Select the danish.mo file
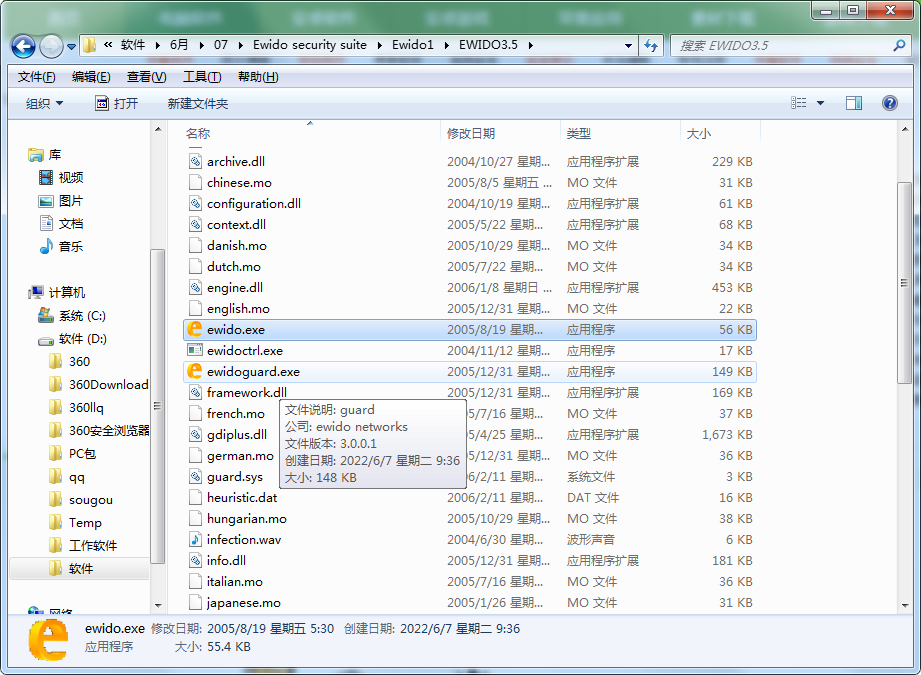Viewport: 921px width, 675px height. (x=470, y=246)
